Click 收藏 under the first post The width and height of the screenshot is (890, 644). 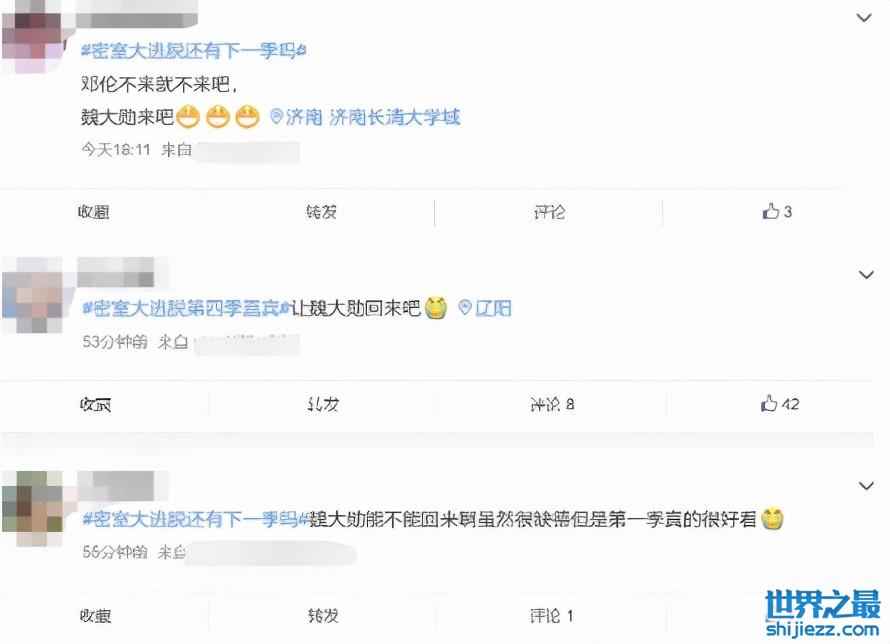click(x=94, y=212)
